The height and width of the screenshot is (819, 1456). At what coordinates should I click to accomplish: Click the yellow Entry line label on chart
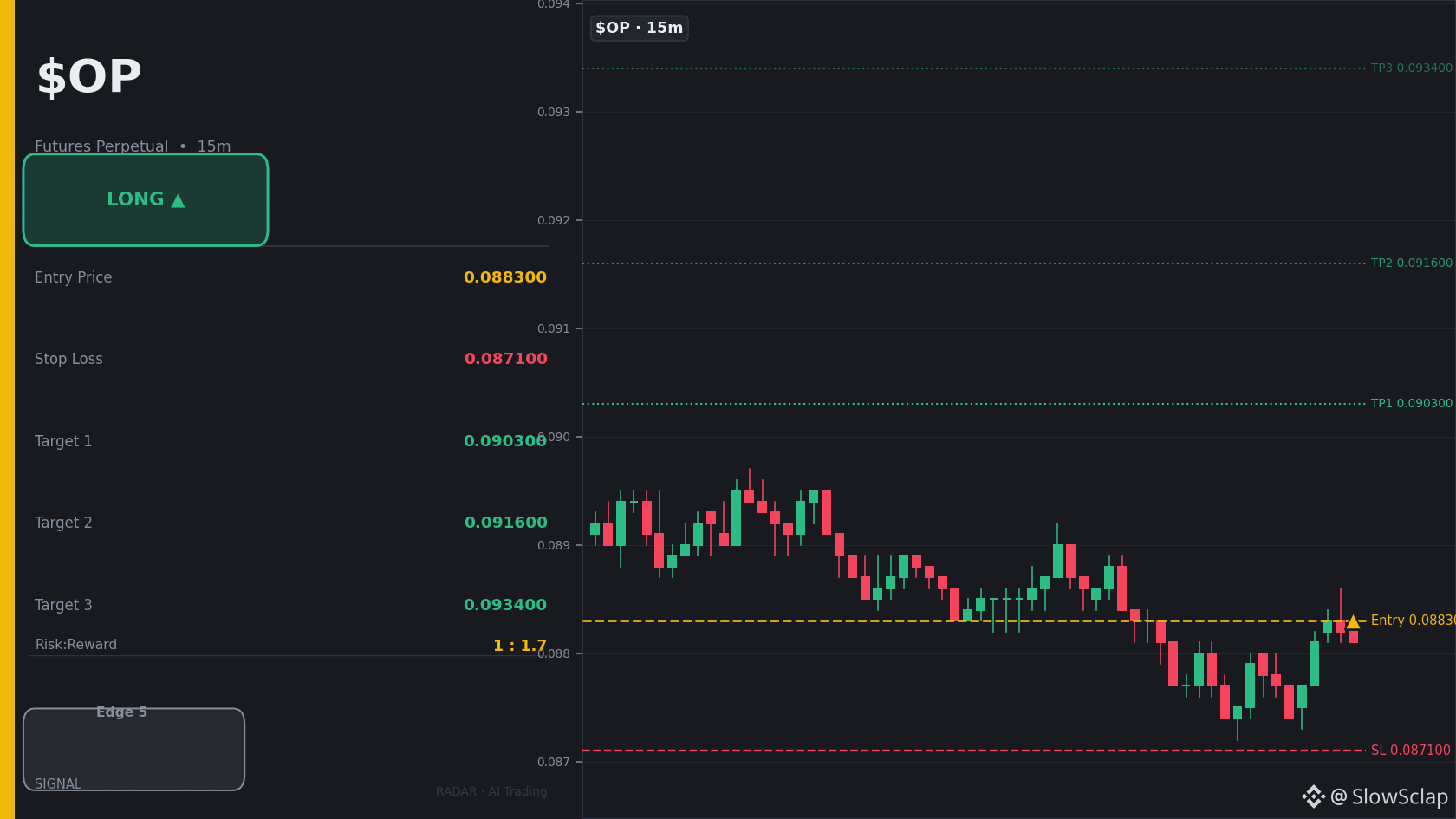[1414, 621]
